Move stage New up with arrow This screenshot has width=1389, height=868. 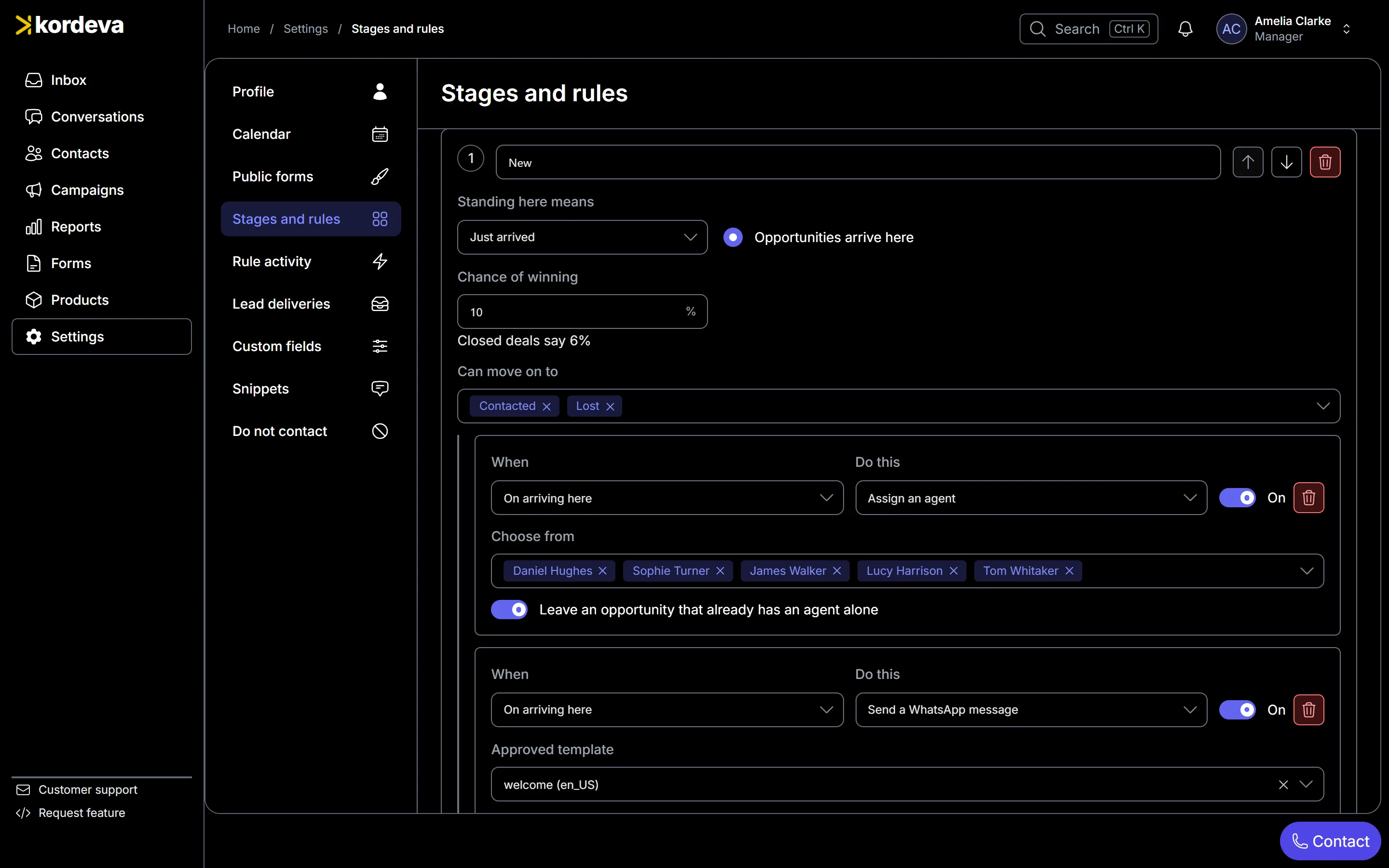[1248, 162]
